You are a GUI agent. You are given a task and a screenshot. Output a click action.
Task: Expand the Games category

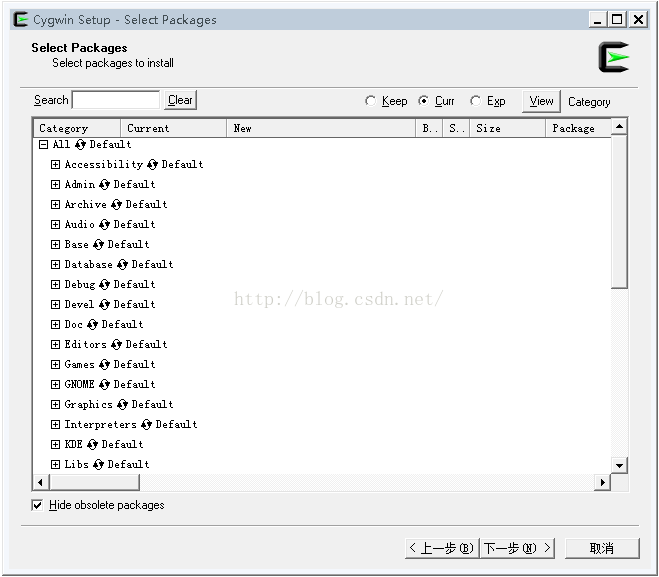(x=55, y=365)
